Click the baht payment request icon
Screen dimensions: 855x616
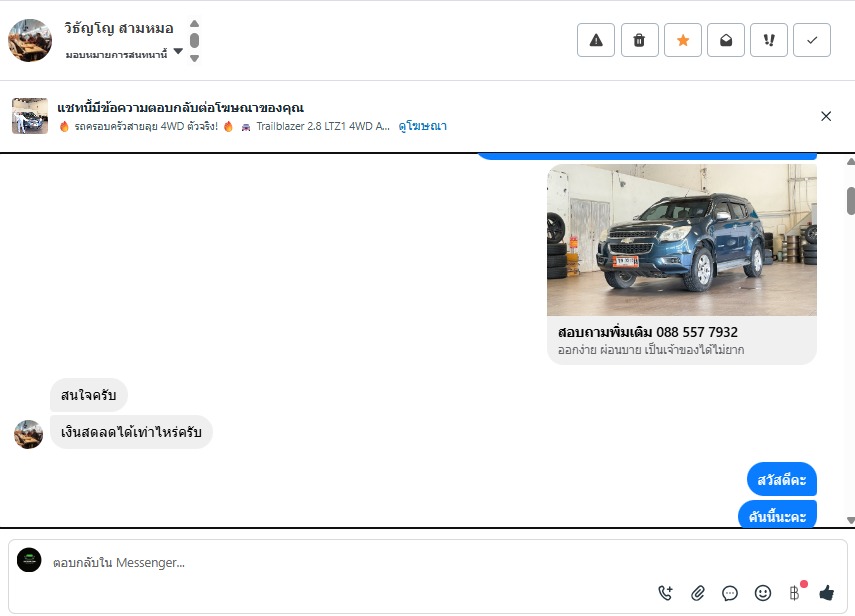click(x=795, y=592)
